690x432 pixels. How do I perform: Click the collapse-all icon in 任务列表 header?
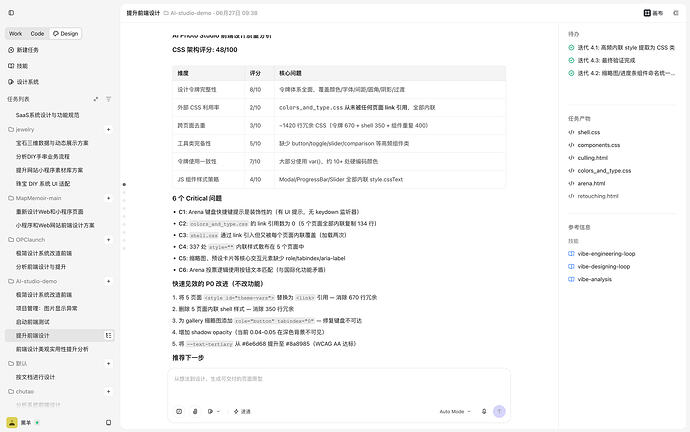96,99
